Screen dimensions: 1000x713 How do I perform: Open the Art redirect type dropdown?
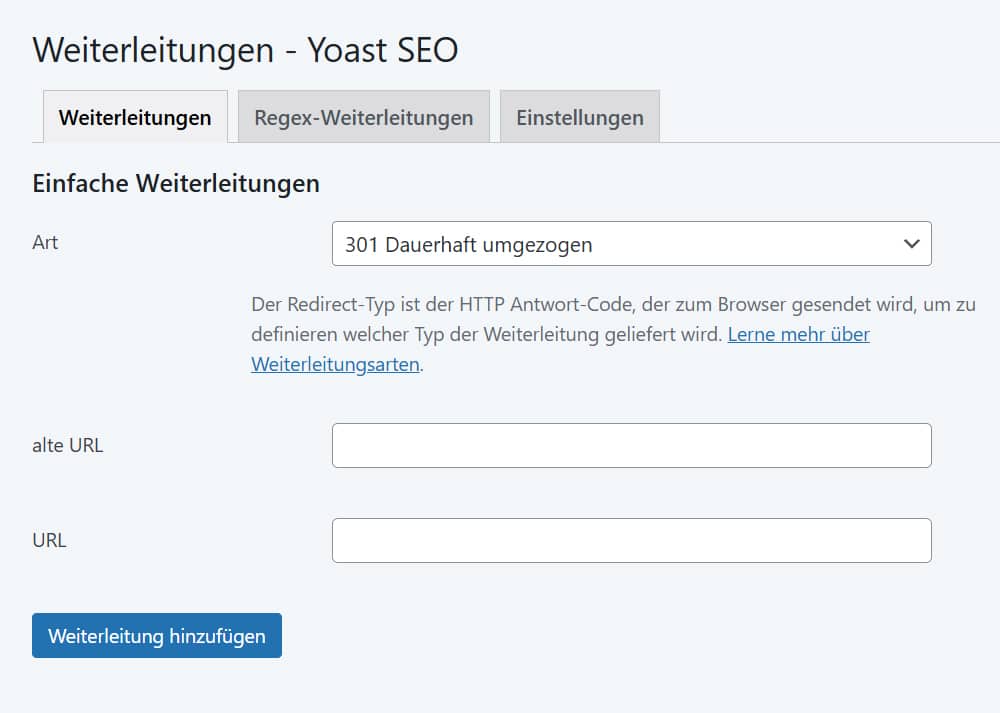pyautogui.click(x=631, y=244)
